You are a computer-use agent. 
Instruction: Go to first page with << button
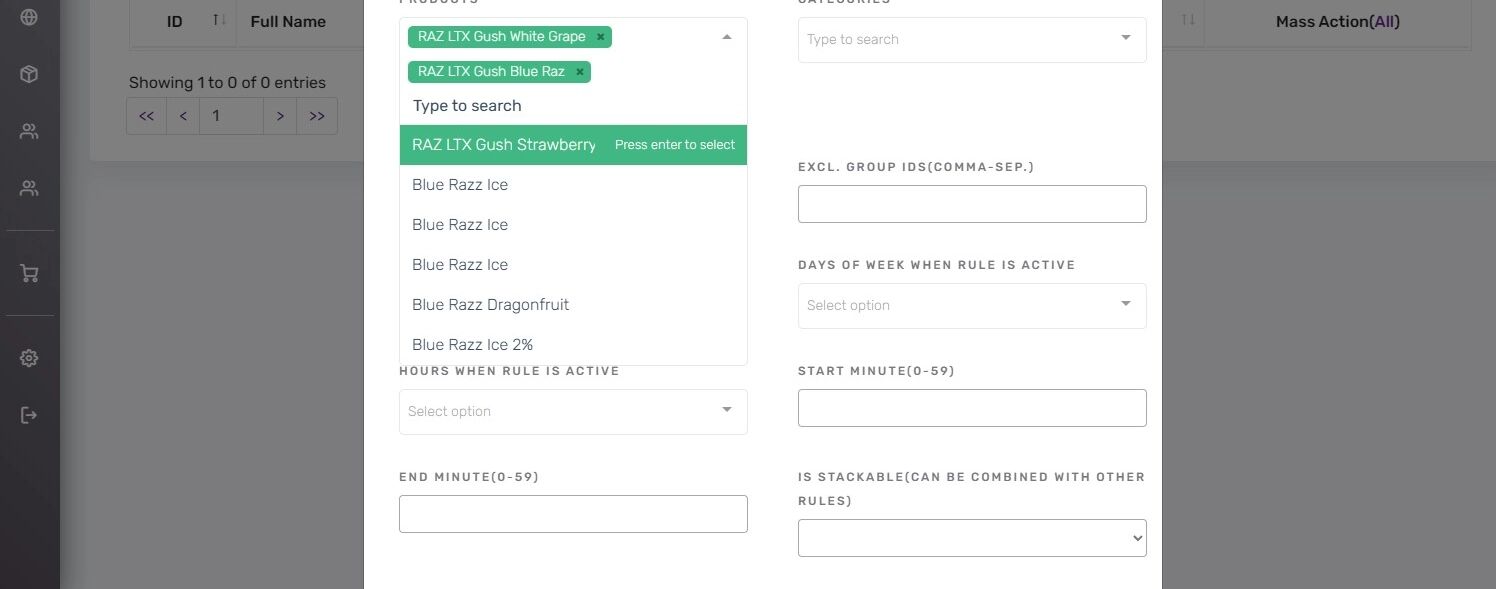(x=146, y=116)
